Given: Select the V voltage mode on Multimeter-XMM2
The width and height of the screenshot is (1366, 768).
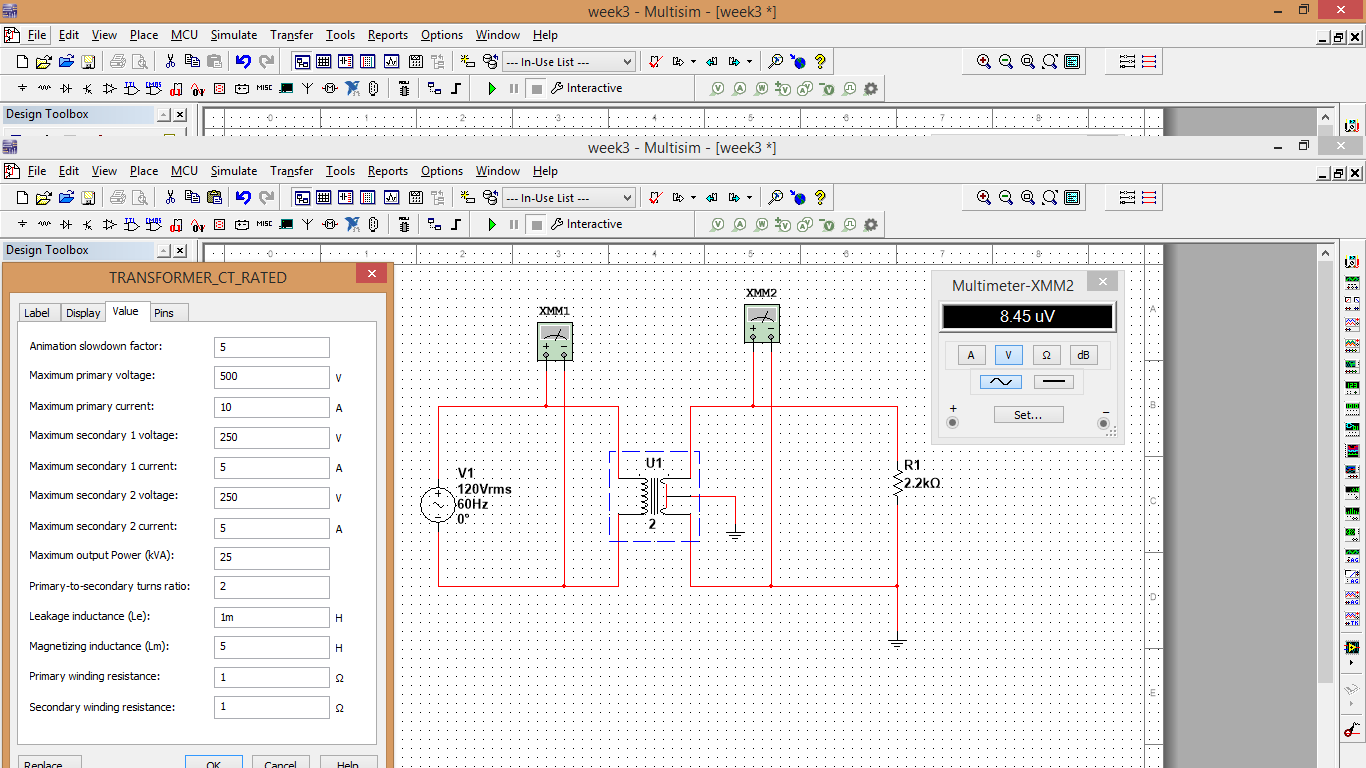Looking at the screenshot, I should coord(1008,355).
